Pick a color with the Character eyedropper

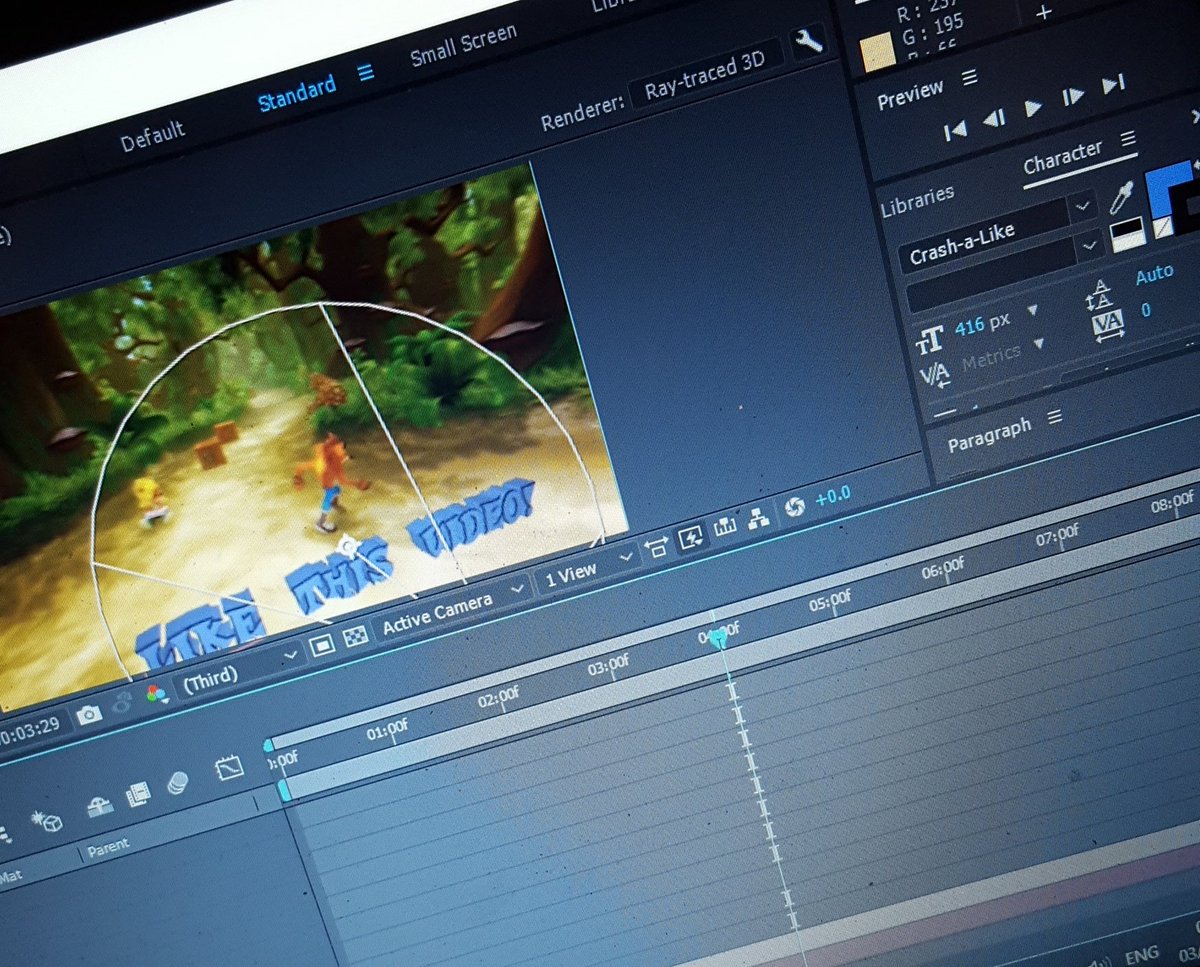click(1121, 197)
